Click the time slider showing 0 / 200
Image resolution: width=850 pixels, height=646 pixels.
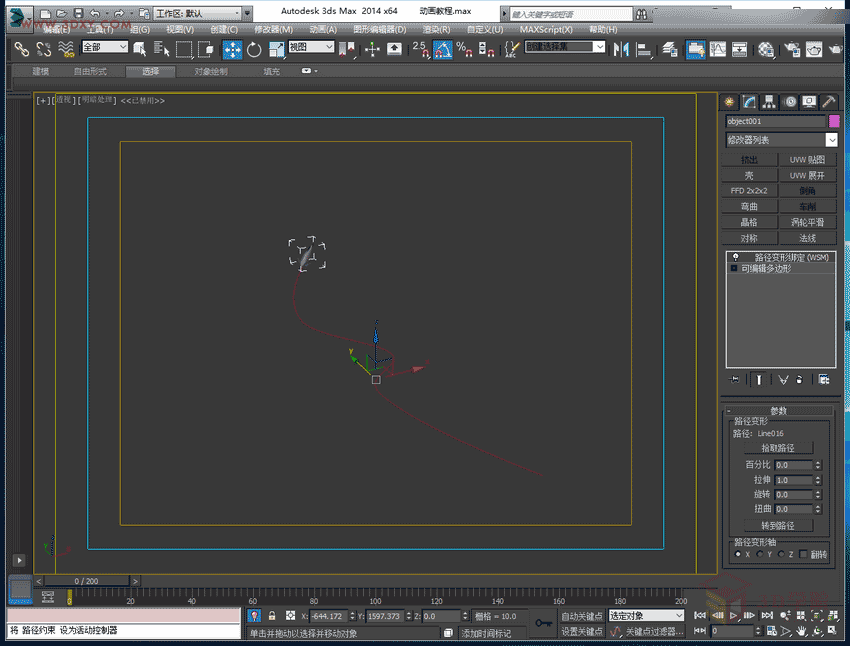coord(87,581)
